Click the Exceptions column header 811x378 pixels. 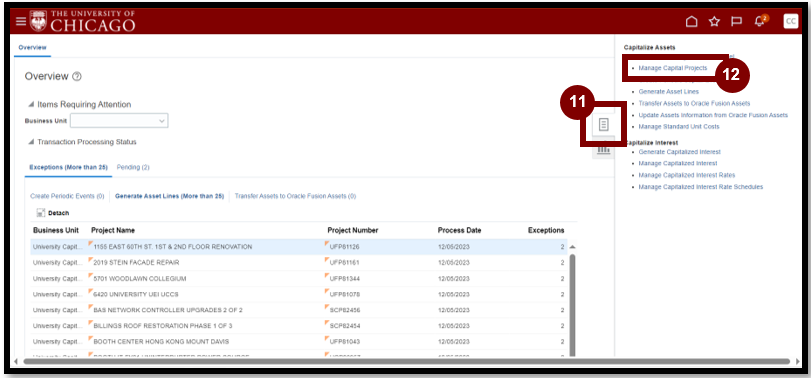pos(546,231)
